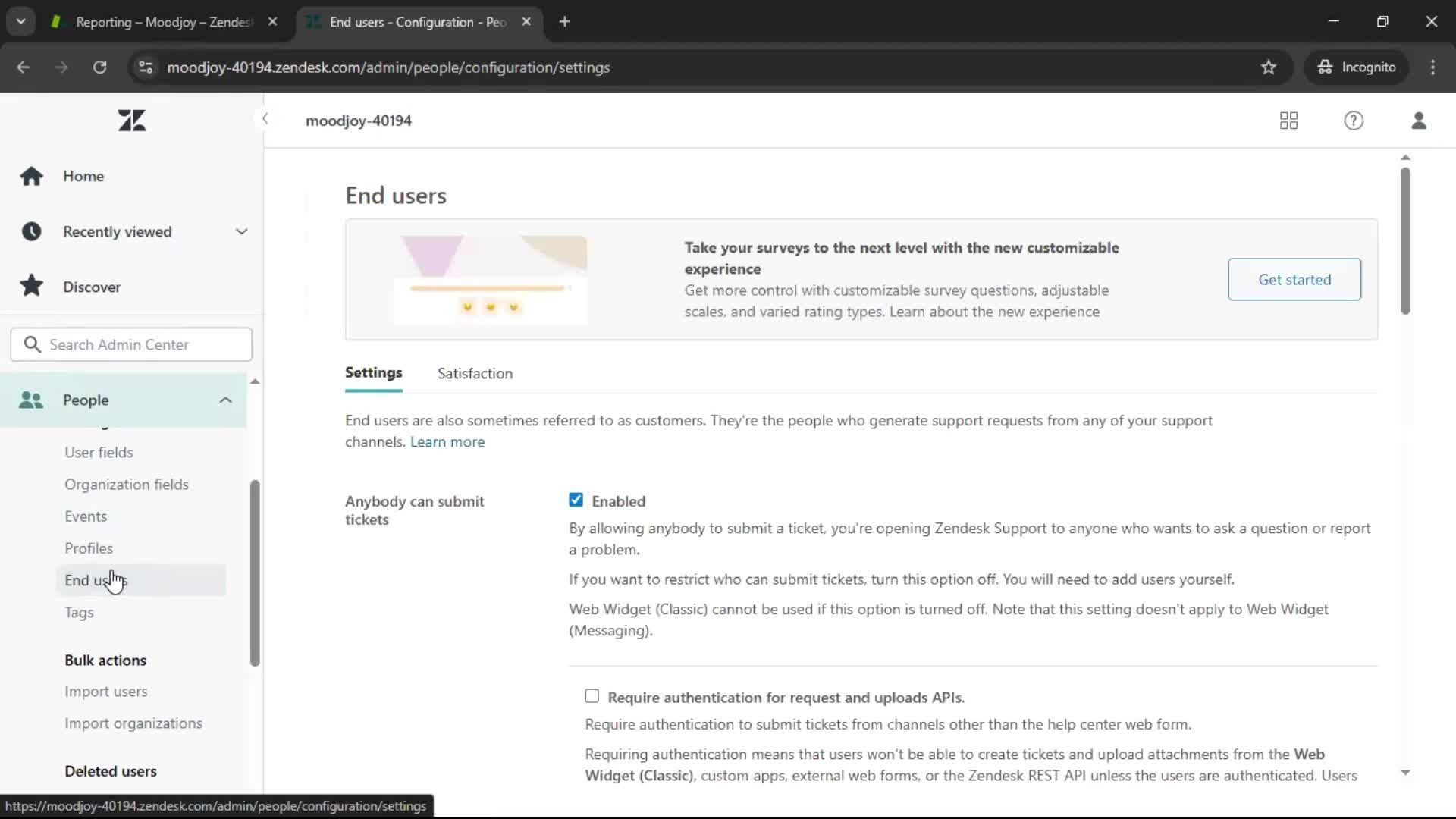The width and height of the screenshot is (1456, 819).
Task: Click the moodjoy-40194 account name
Action: (x=359, y=121)
